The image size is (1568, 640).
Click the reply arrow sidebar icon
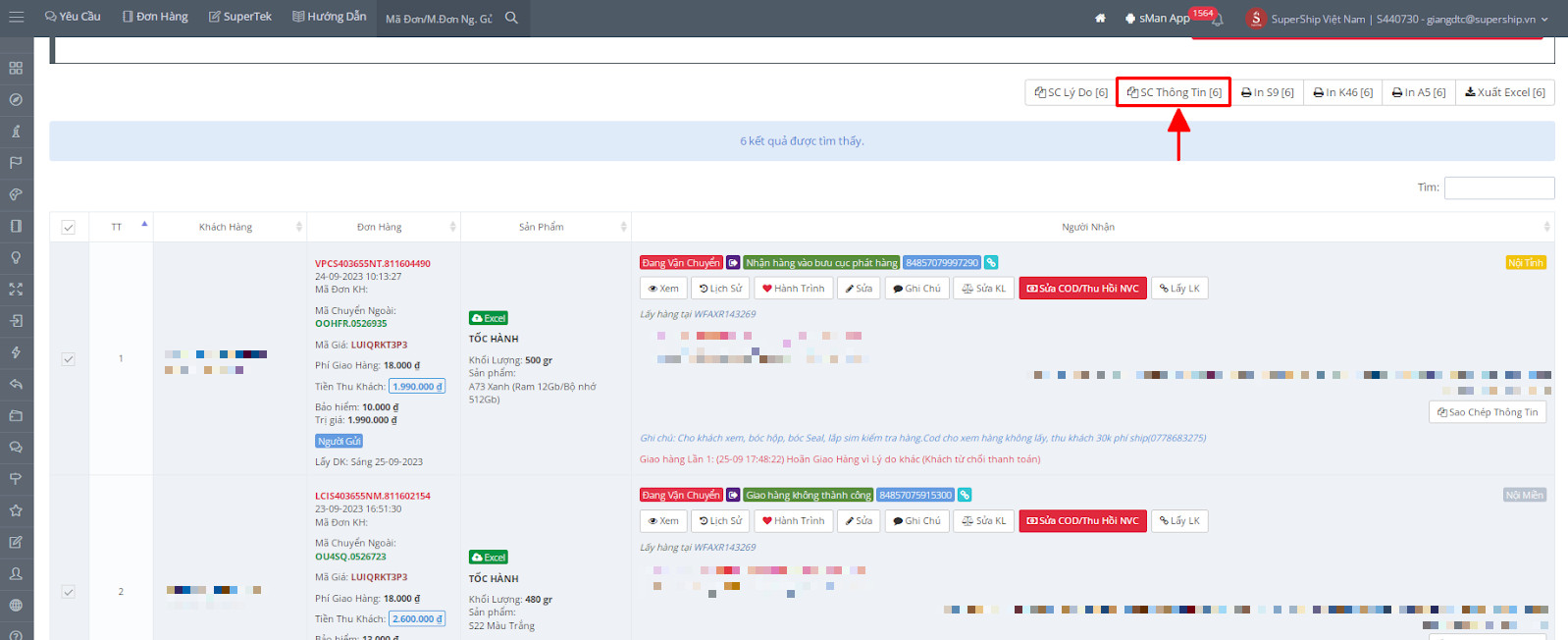(x=16, y=384)
